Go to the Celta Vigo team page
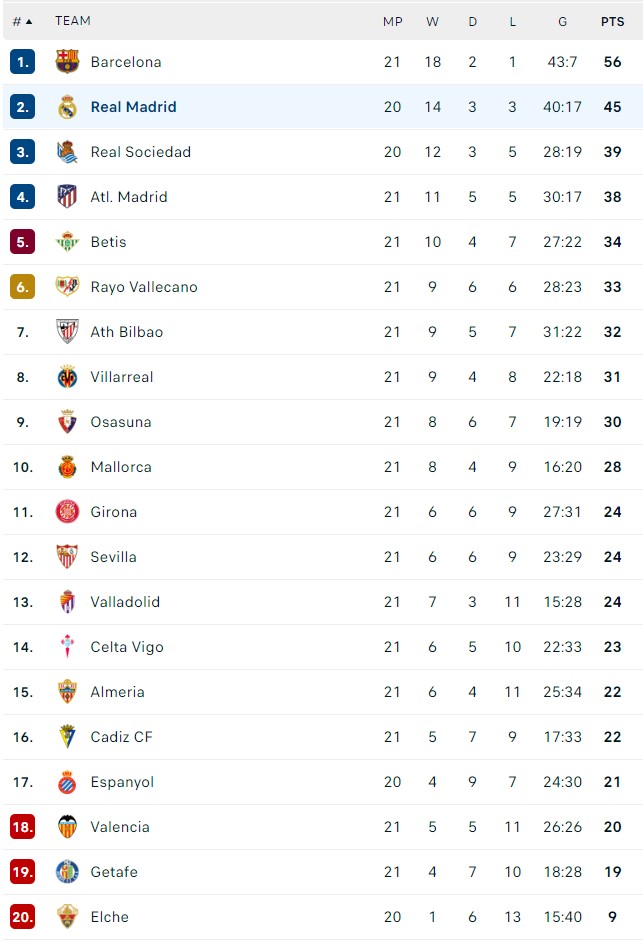The image size is (643, 942). click(x=127, y=647)
